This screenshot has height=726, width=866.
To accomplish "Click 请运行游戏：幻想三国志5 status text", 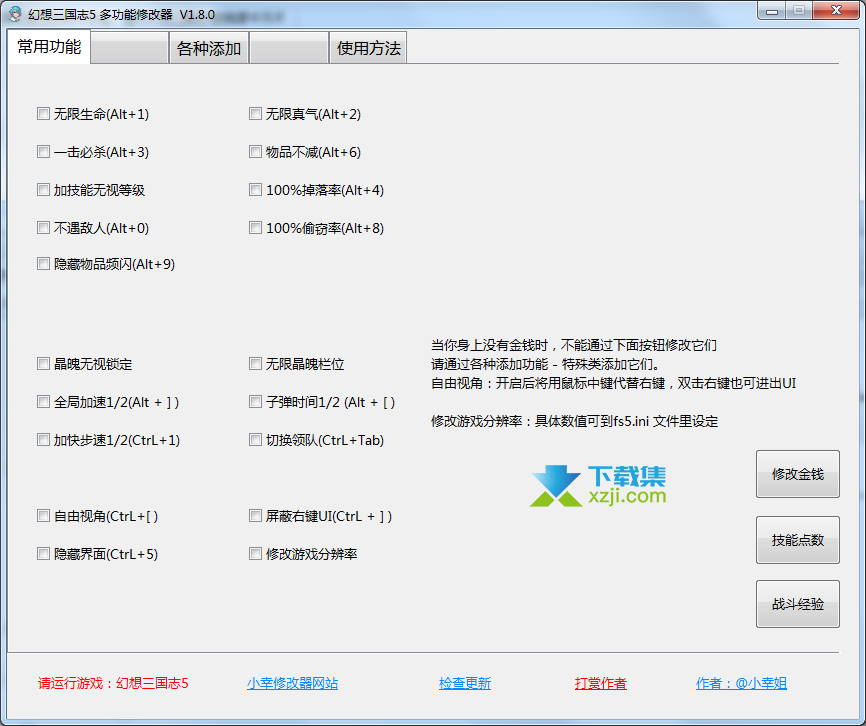I will coord(113,683).
